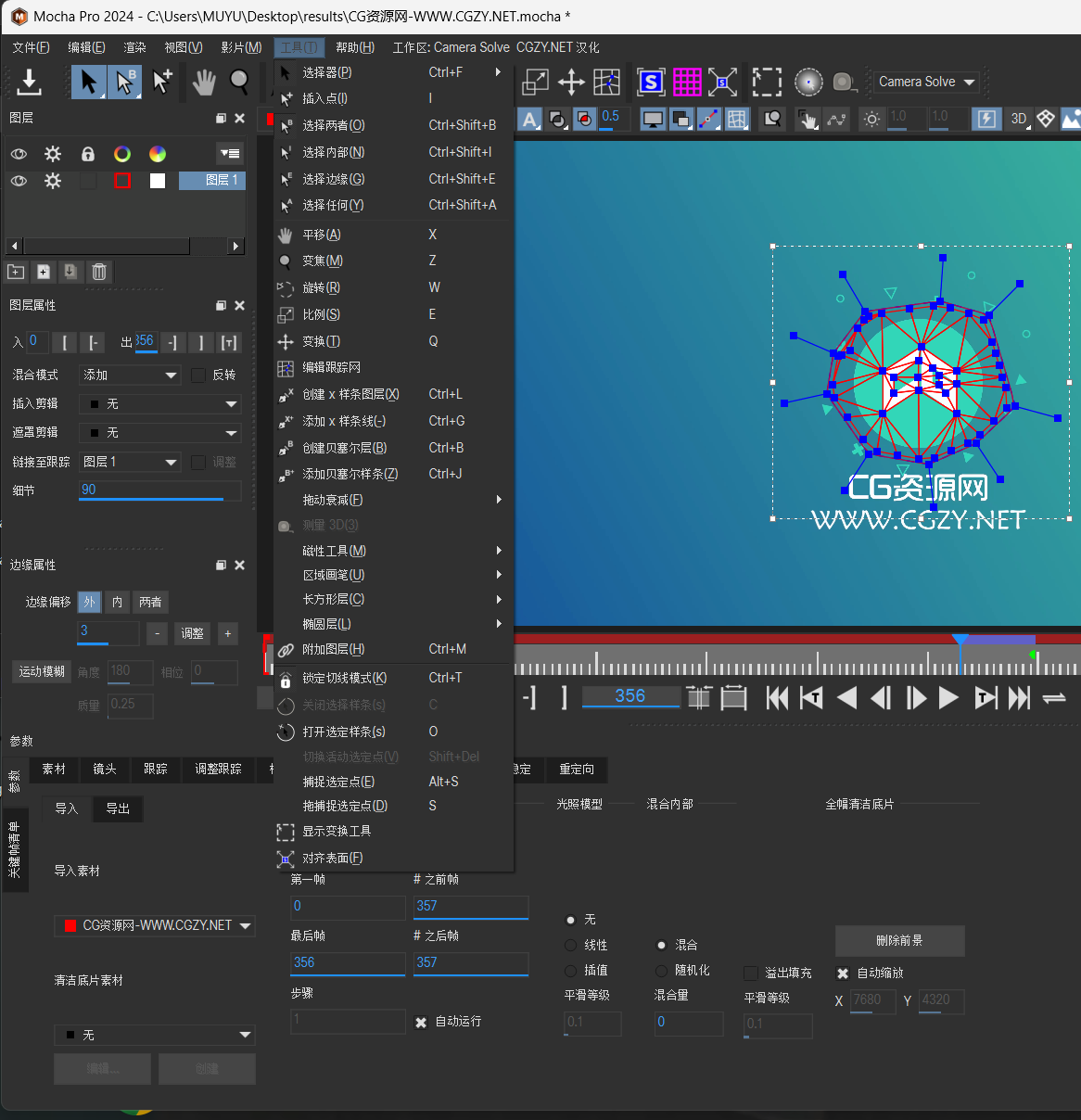
Task: Open the 遮罩剪辑 dropdown
Action: click(159, 433)
